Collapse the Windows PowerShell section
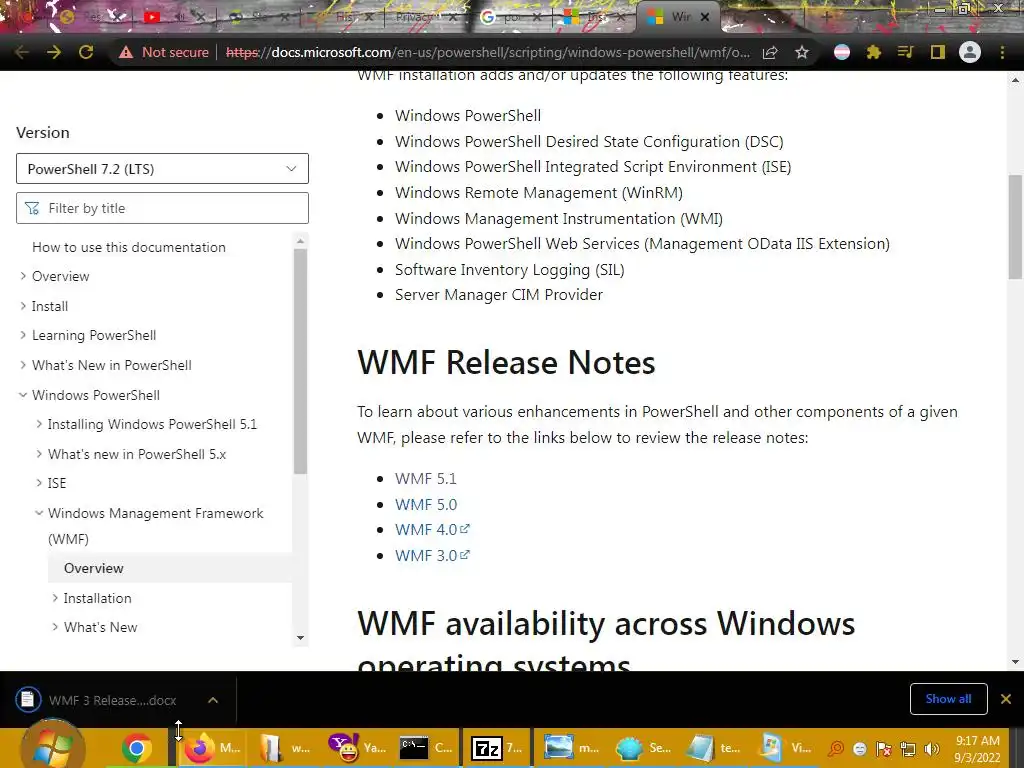Viewport: 1024px width, 768px height. pyautogui.click(x=23, y=395)
